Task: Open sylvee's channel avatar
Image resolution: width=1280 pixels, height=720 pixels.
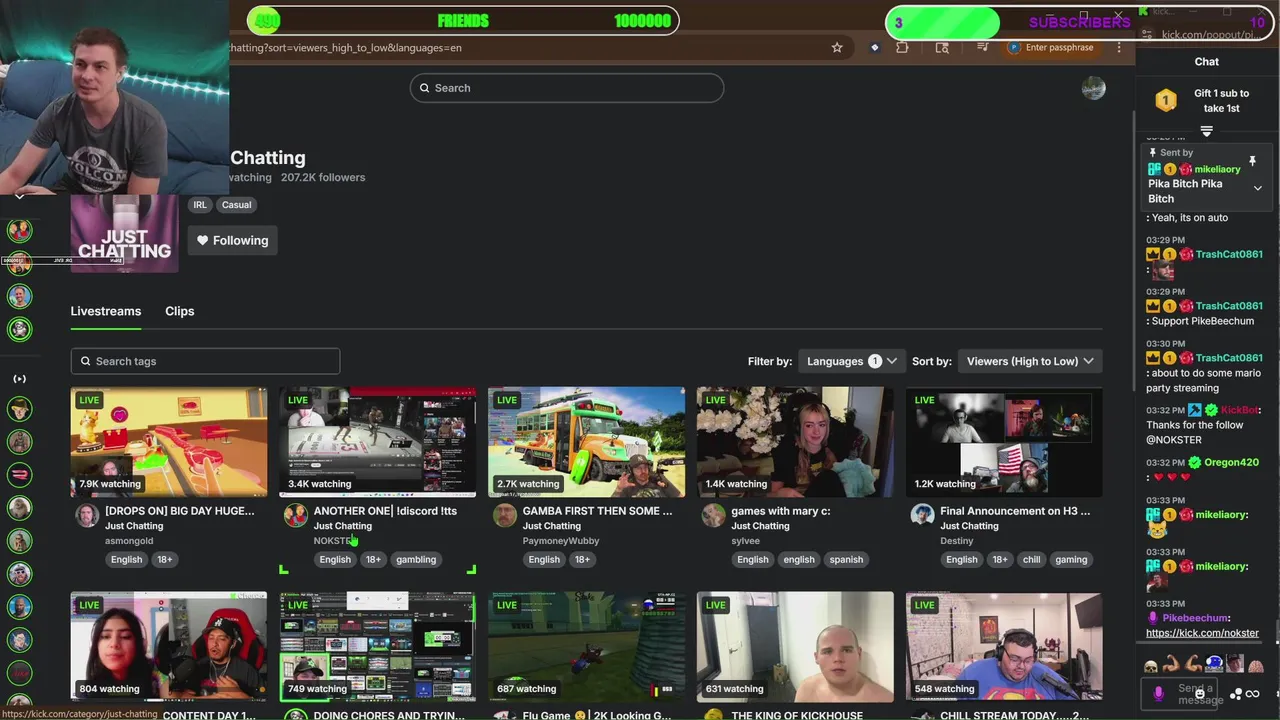Action: point(713,515)
